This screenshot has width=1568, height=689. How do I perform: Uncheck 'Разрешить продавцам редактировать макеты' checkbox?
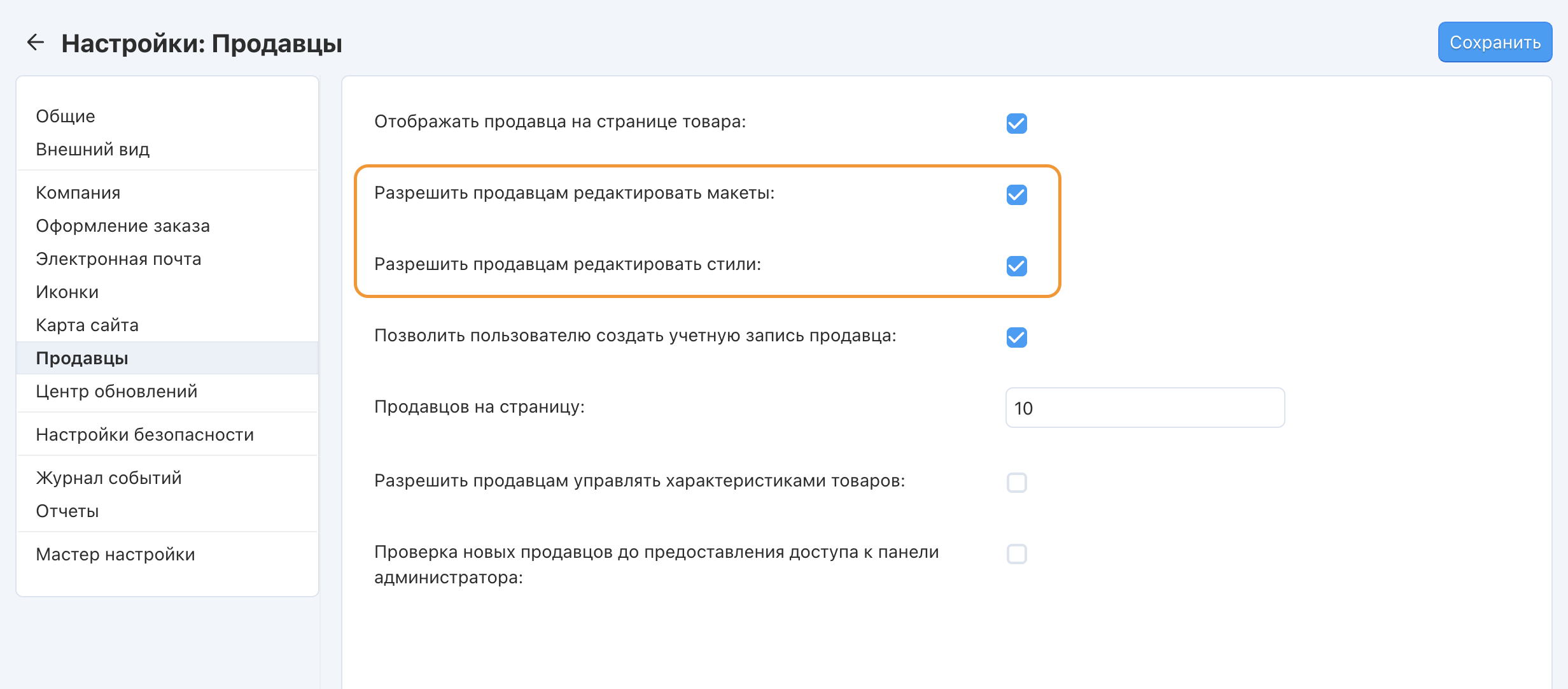[x=1016, y=194]
